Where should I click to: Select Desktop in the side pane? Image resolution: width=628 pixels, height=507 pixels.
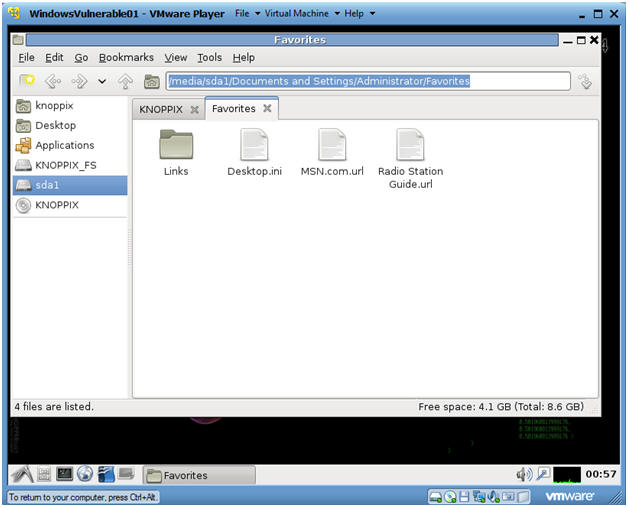pos(70,126)
